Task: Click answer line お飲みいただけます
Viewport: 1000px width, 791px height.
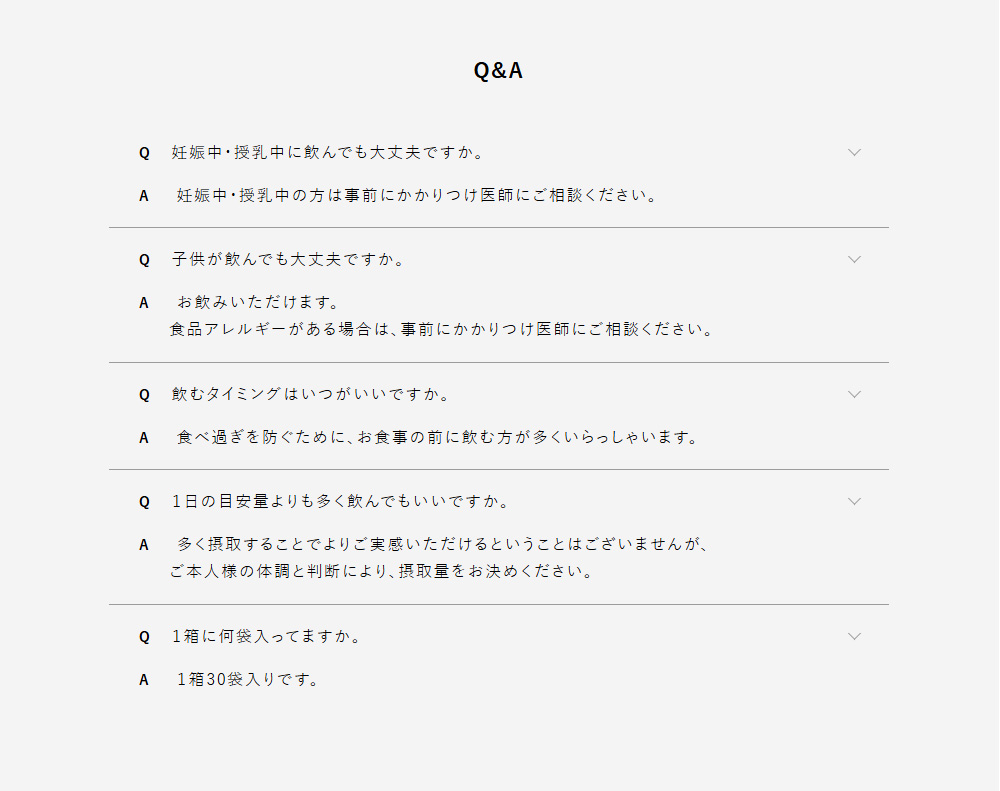Action: click(x=259, y=303)
